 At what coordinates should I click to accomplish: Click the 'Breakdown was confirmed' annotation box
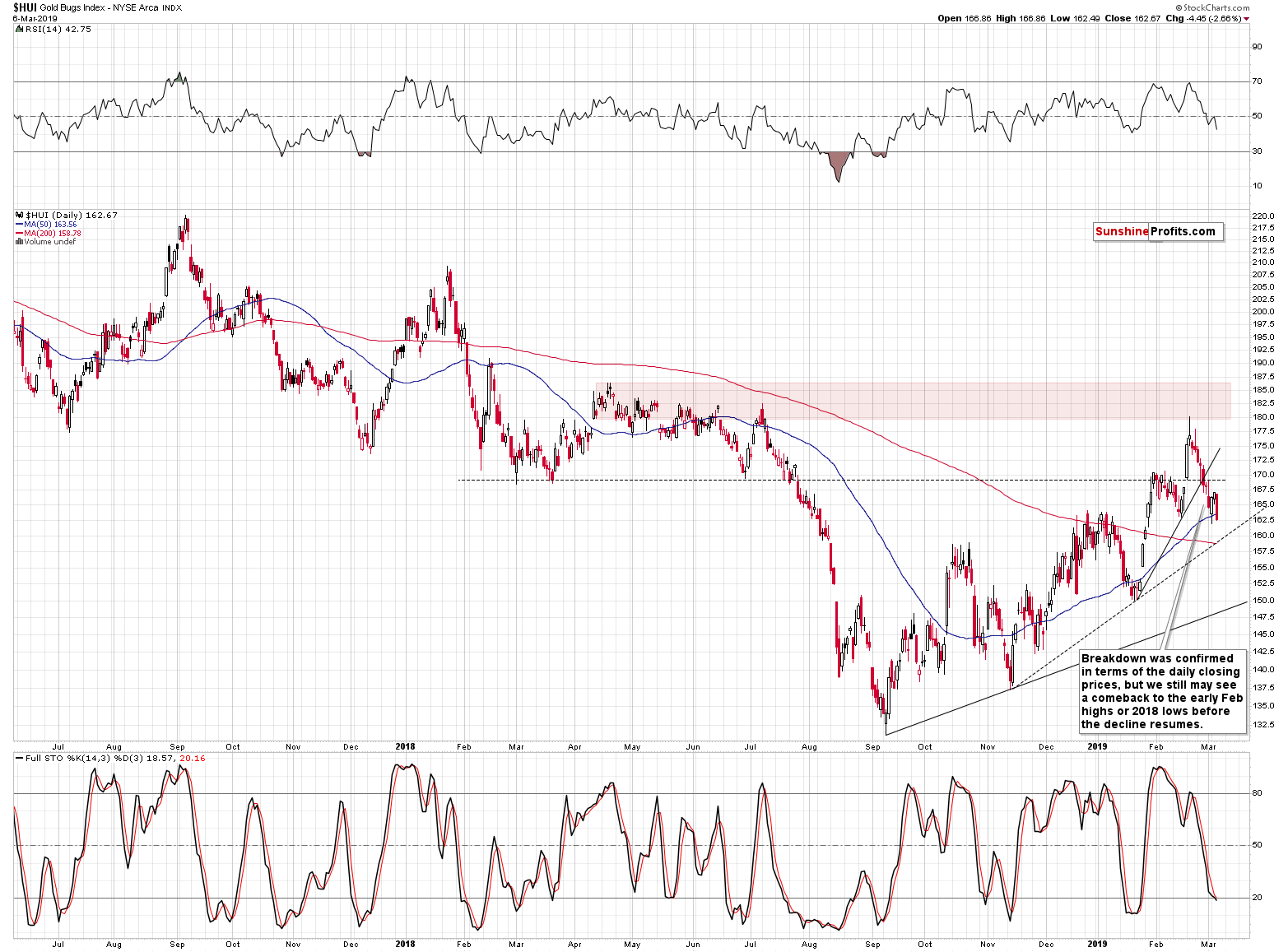[x=1162, y=691]
